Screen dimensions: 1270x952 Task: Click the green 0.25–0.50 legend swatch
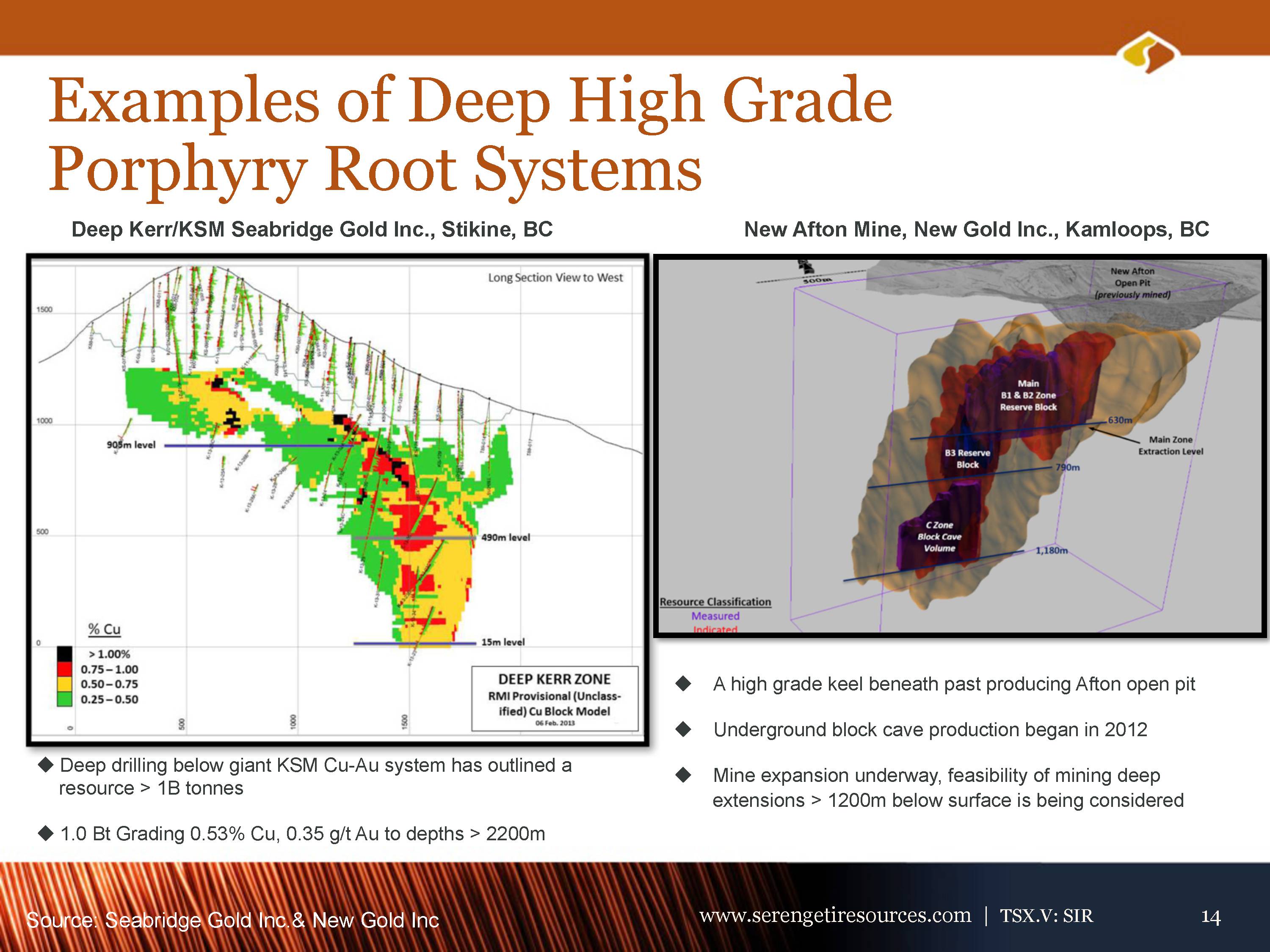coord(64,699)
